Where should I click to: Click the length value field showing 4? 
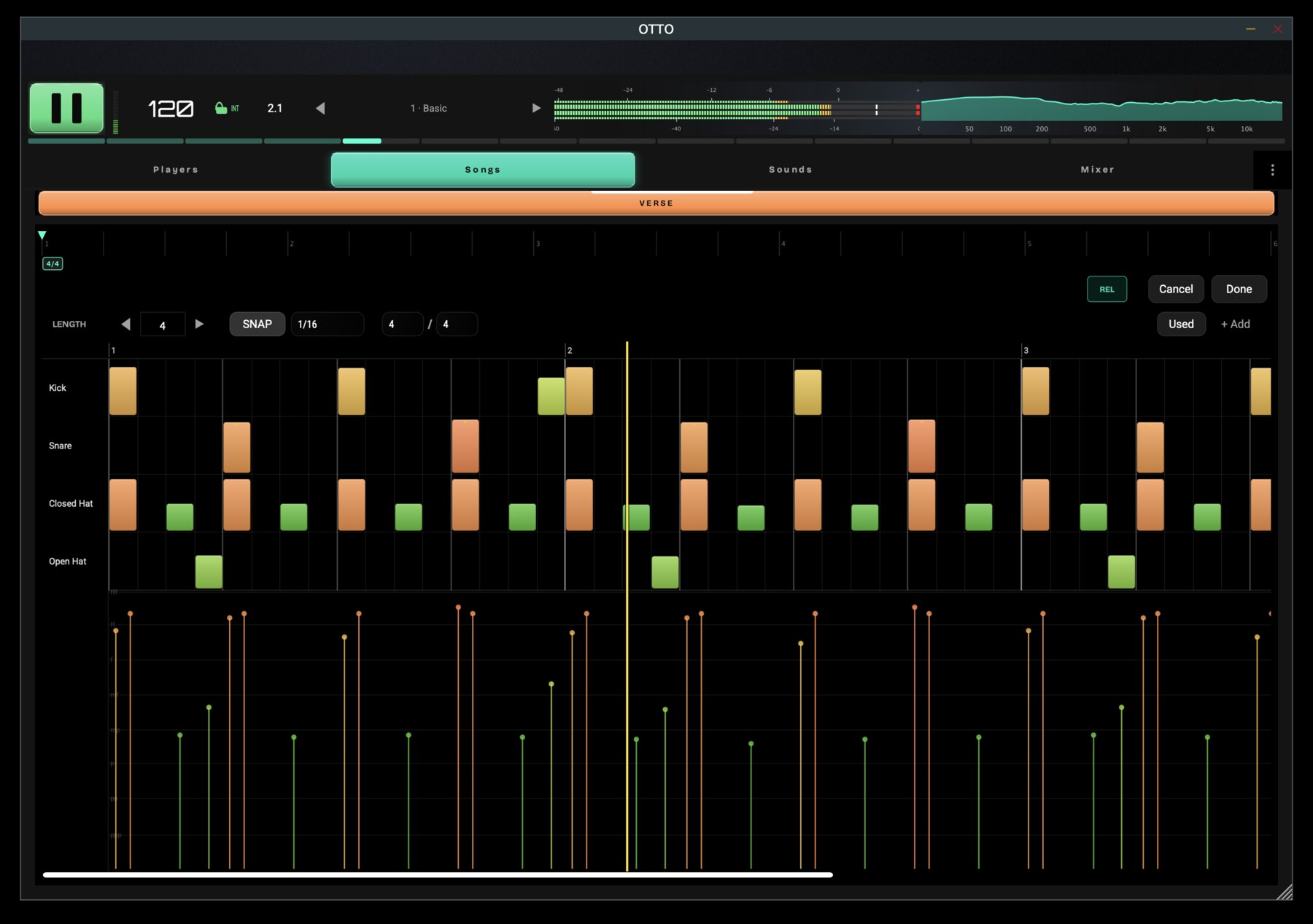tap(162, 325)
